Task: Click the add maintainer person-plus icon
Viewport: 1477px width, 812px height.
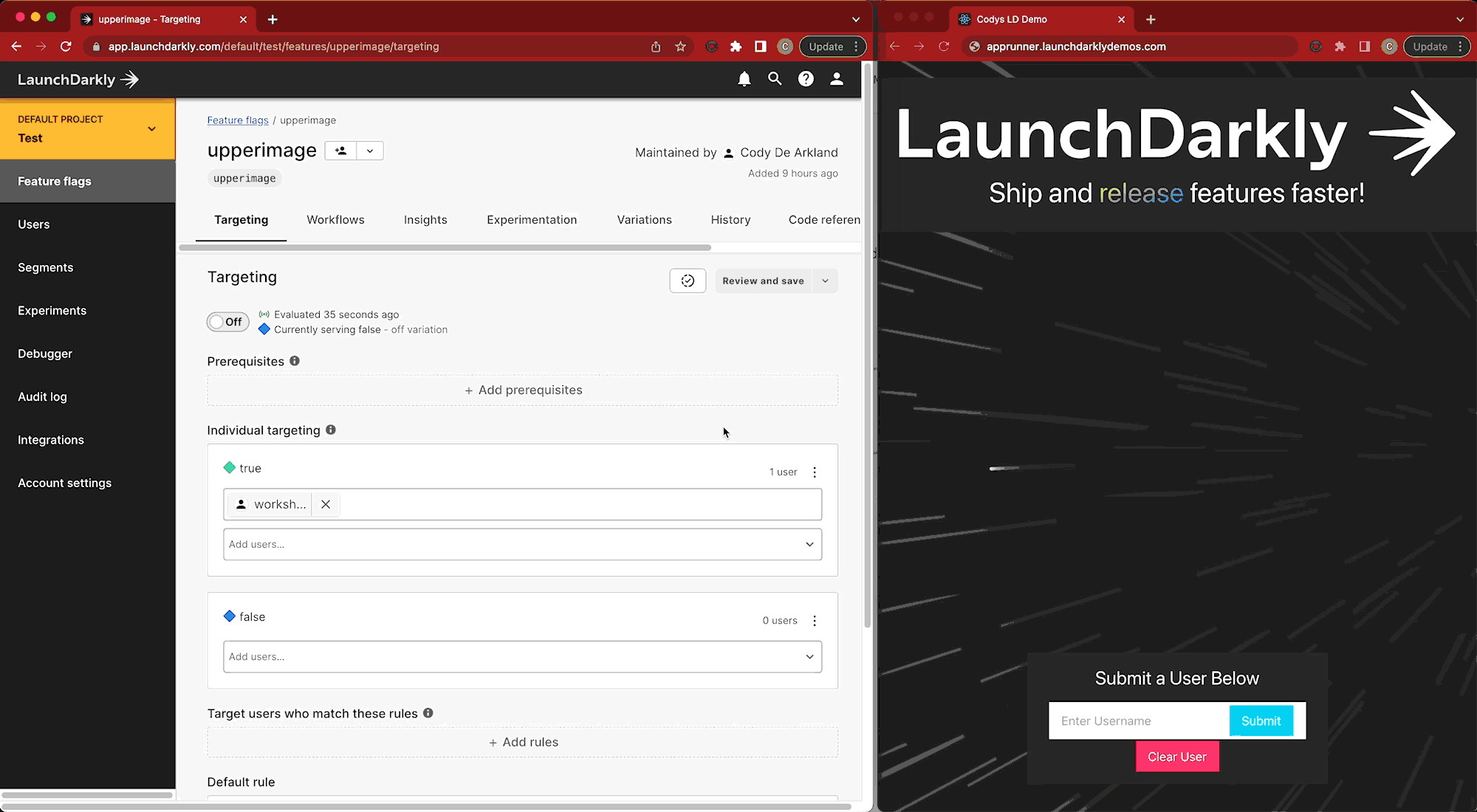Action: [x=340, y=151]
